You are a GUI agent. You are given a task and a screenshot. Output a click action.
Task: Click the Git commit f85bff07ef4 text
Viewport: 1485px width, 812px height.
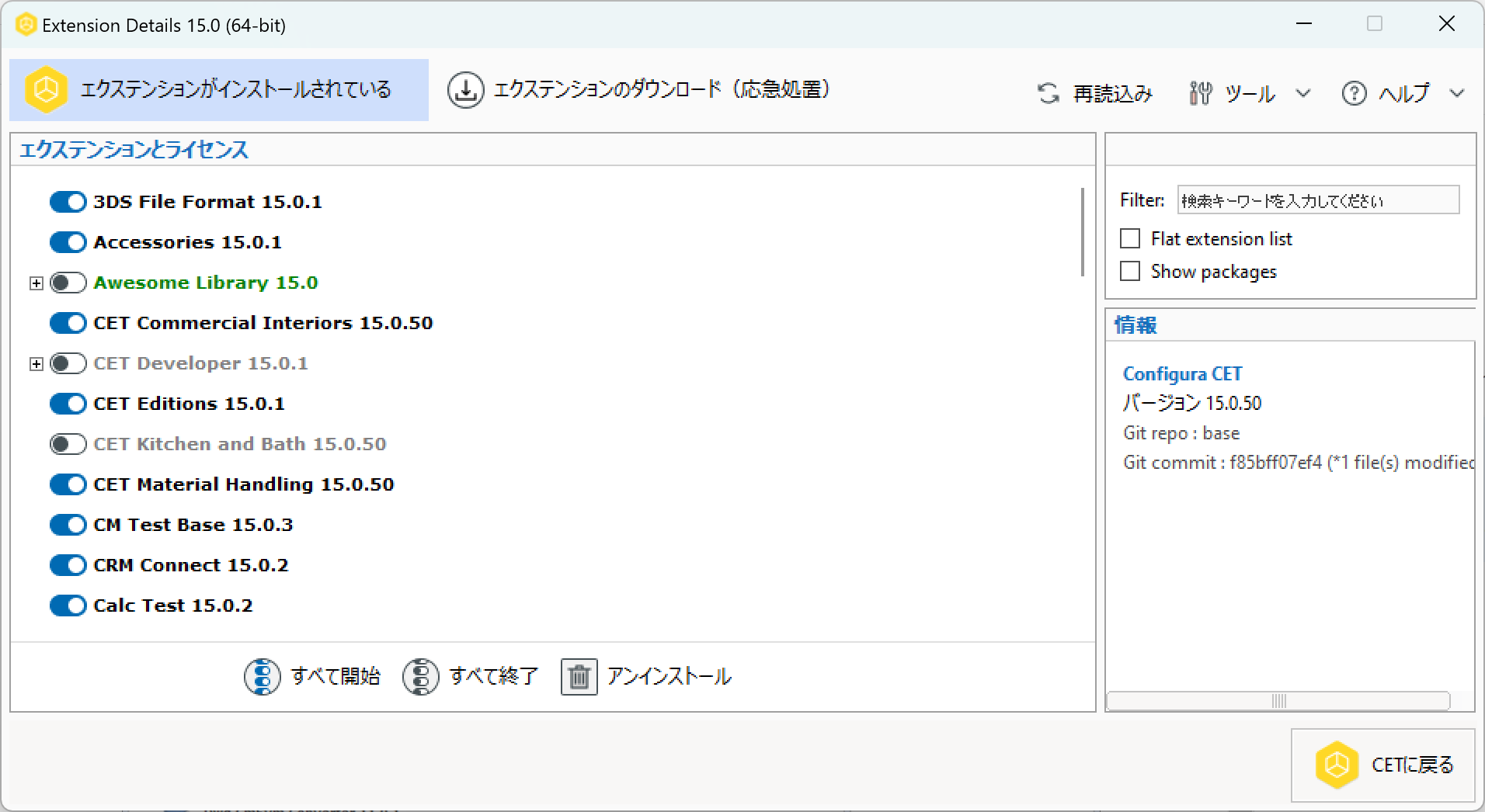[x=1299, y=463]
